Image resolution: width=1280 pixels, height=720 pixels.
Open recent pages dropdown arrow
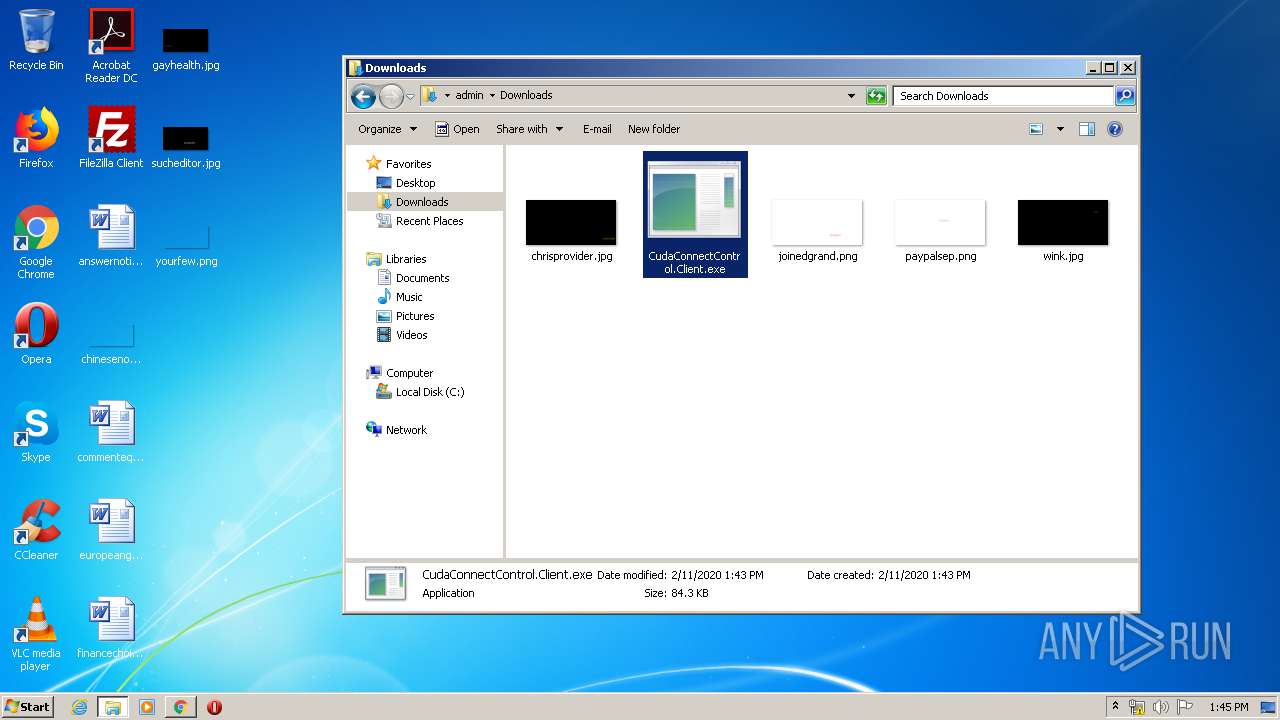click(410, 97)
